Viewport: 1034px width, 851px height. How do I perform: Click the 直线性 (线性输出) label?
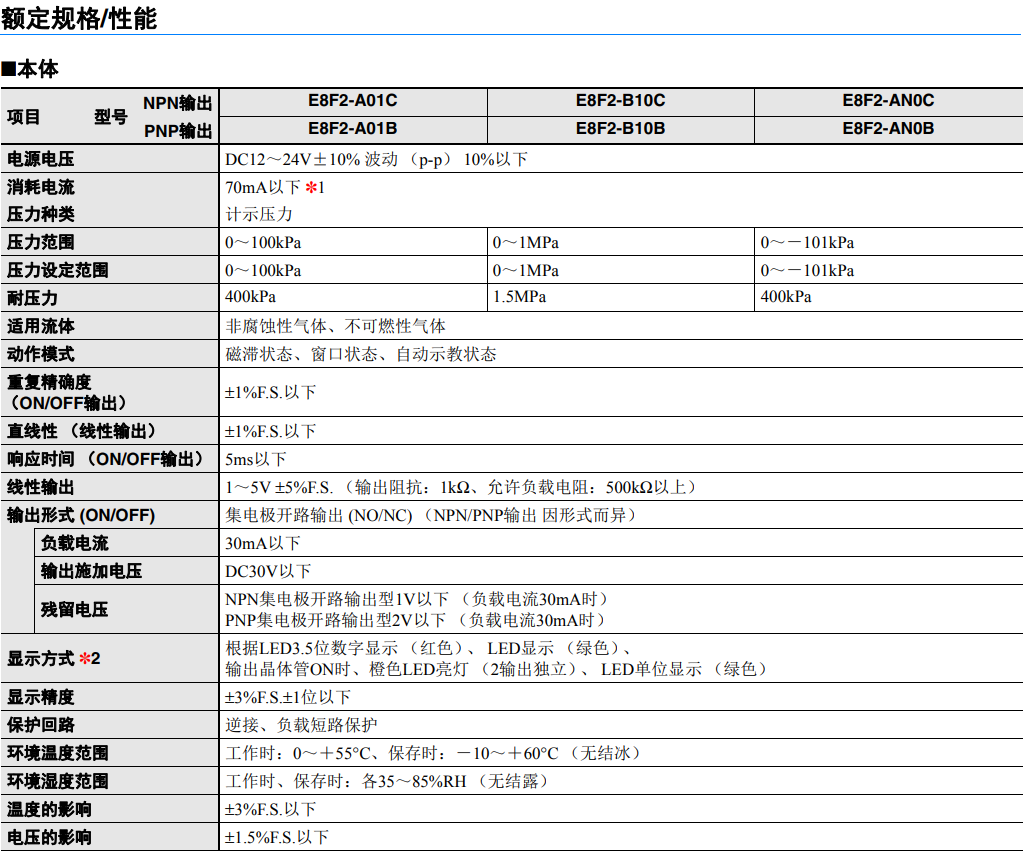tap(82, 431)
